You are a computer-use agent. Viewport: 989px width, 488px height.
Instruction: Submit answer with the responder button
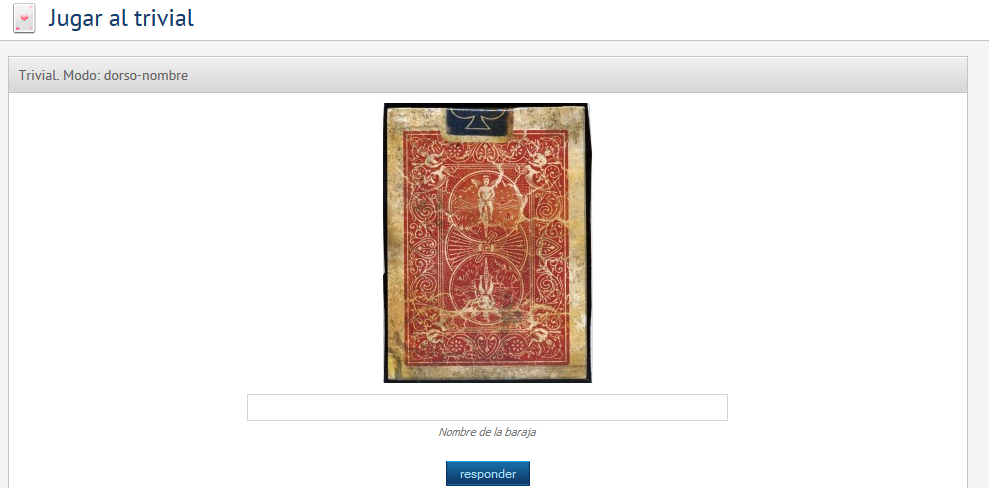[488, 473]
